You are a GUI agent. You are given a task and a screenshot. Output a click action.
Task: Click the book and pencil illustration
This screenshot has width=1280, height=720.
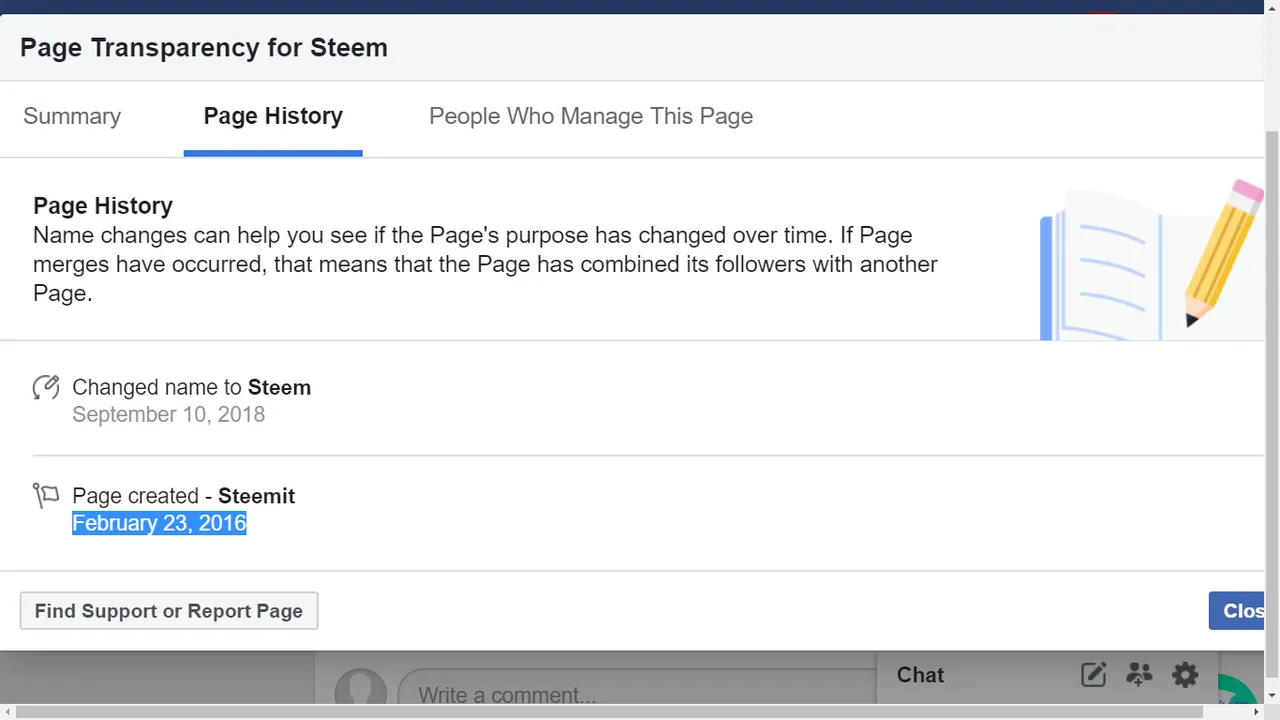click(1152, 260)
